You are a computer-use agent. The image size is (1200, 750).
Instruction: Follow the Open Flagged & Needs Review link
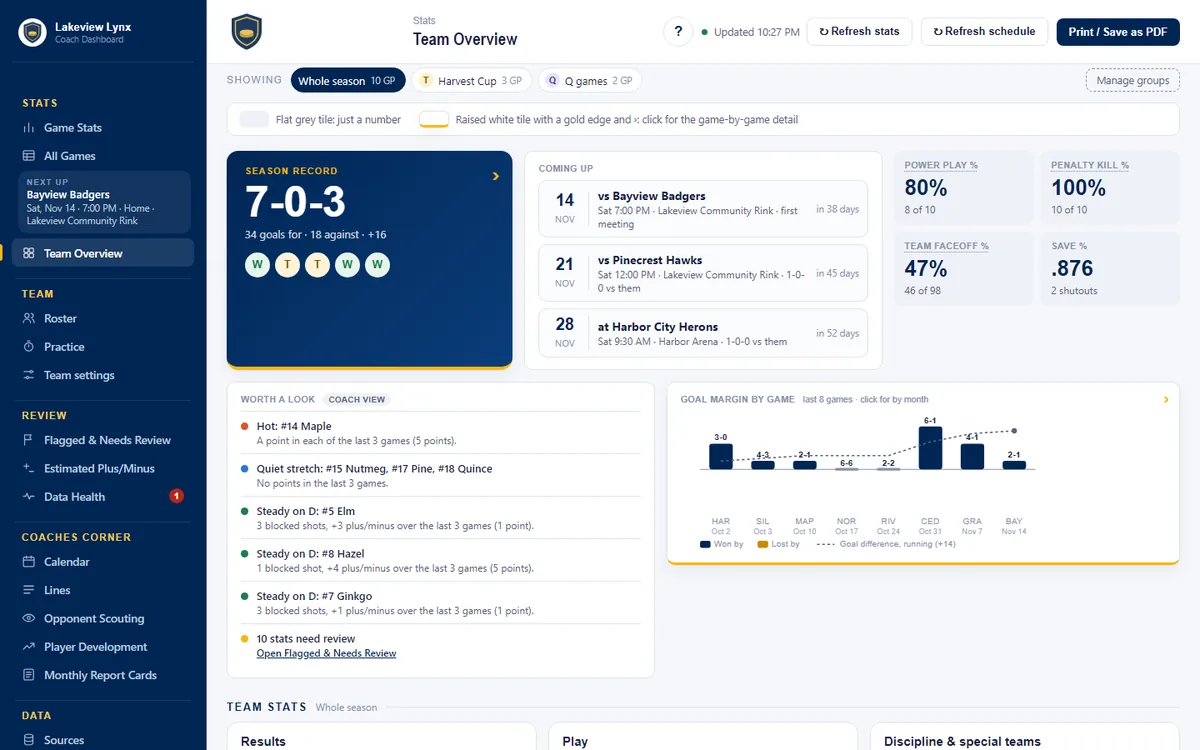click(326, 654)
